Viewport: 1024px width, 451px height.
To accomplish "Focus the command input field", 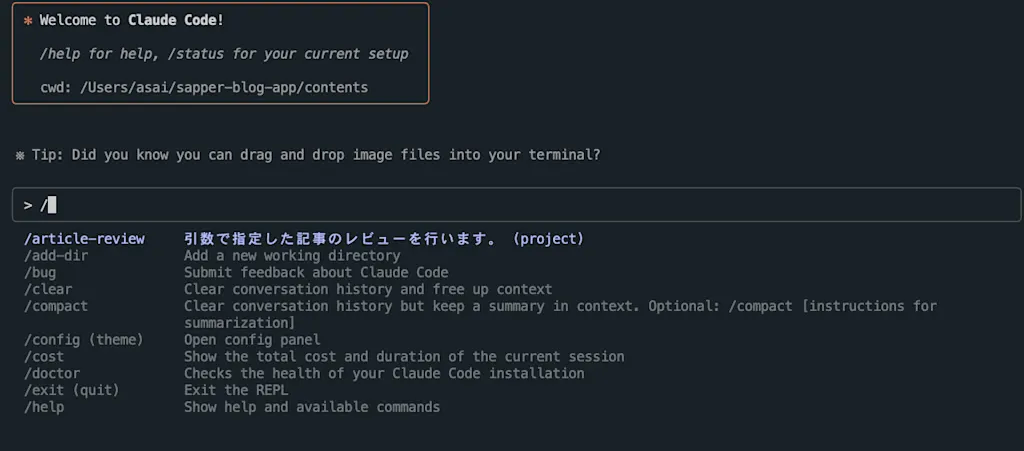I will click(x=517, y=205).
